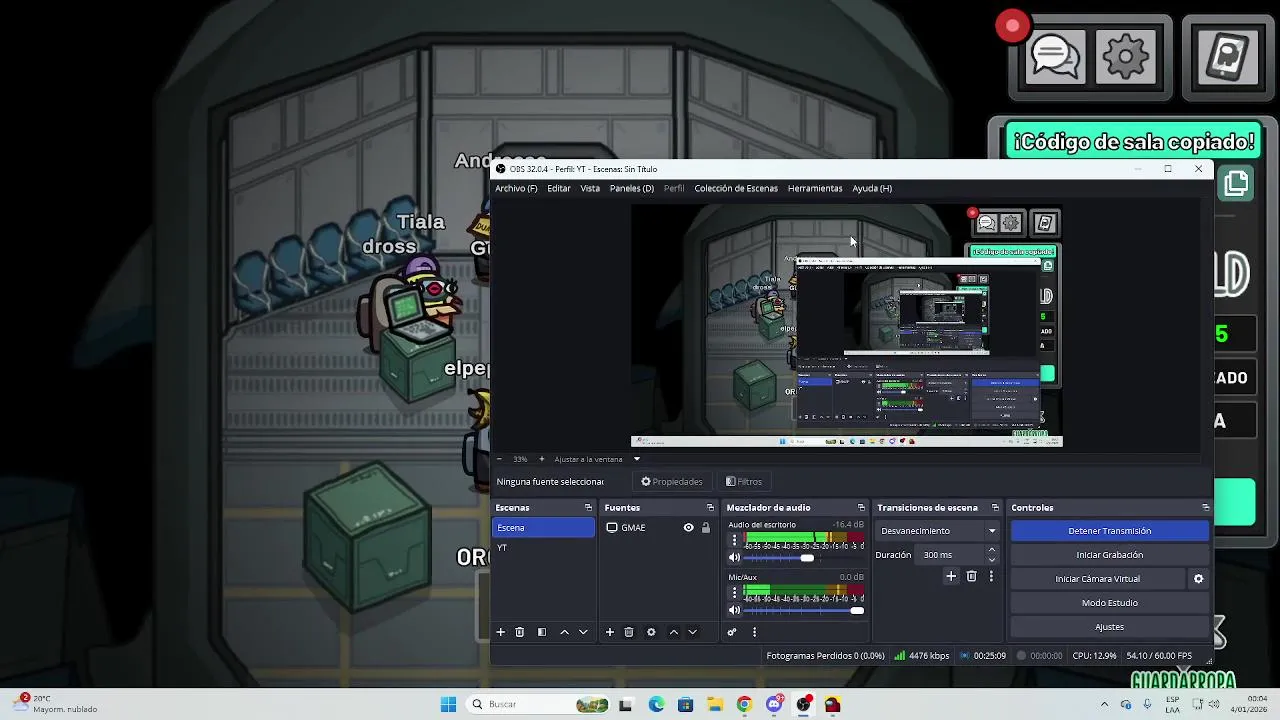
Task: Mute Mic/Aux speaker icon
Action: 734,610
